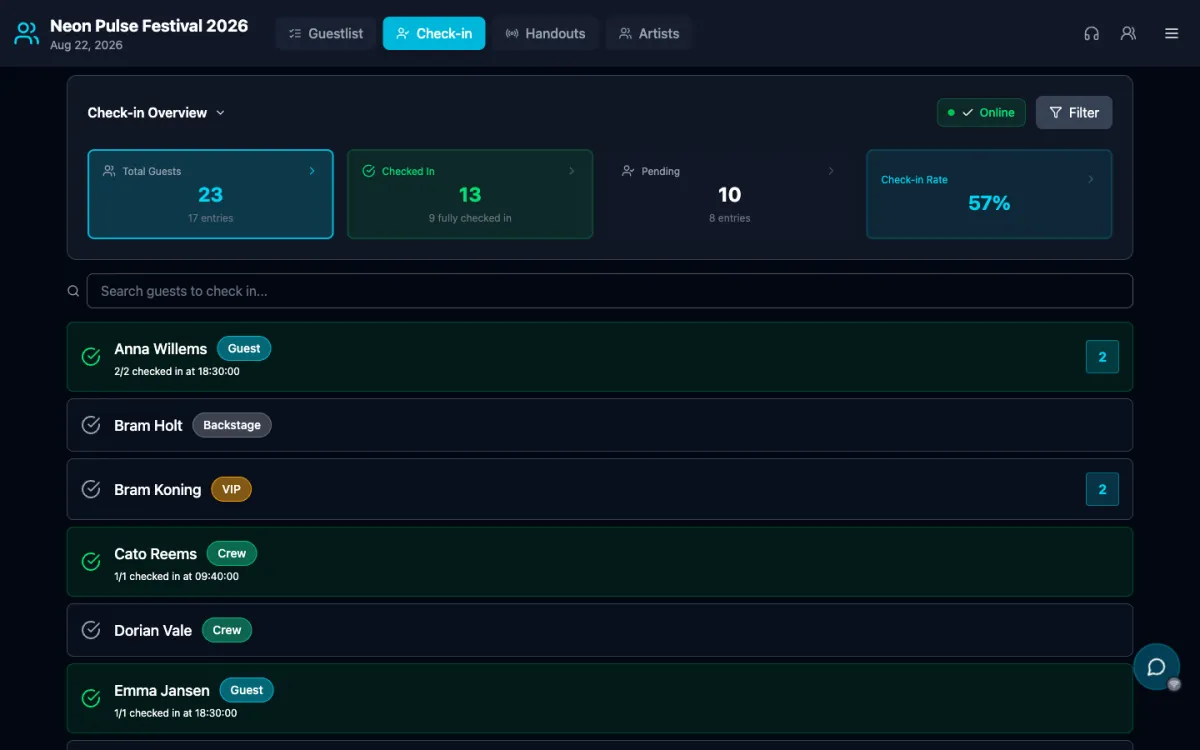Viewport: 1200px width, 750px height.
Task: Click the Filter button
Action: [x=1074, y=113]
